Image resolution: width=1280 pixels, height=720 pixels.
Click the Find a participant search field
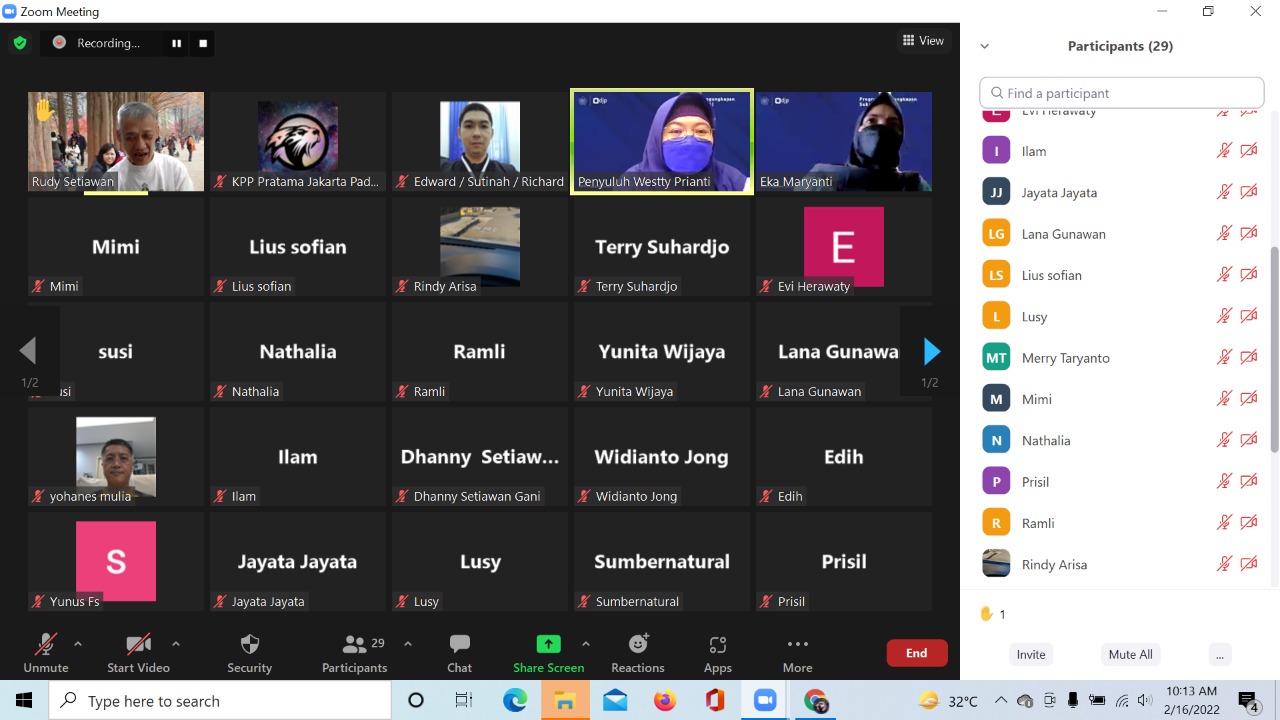coord(1122,93)
